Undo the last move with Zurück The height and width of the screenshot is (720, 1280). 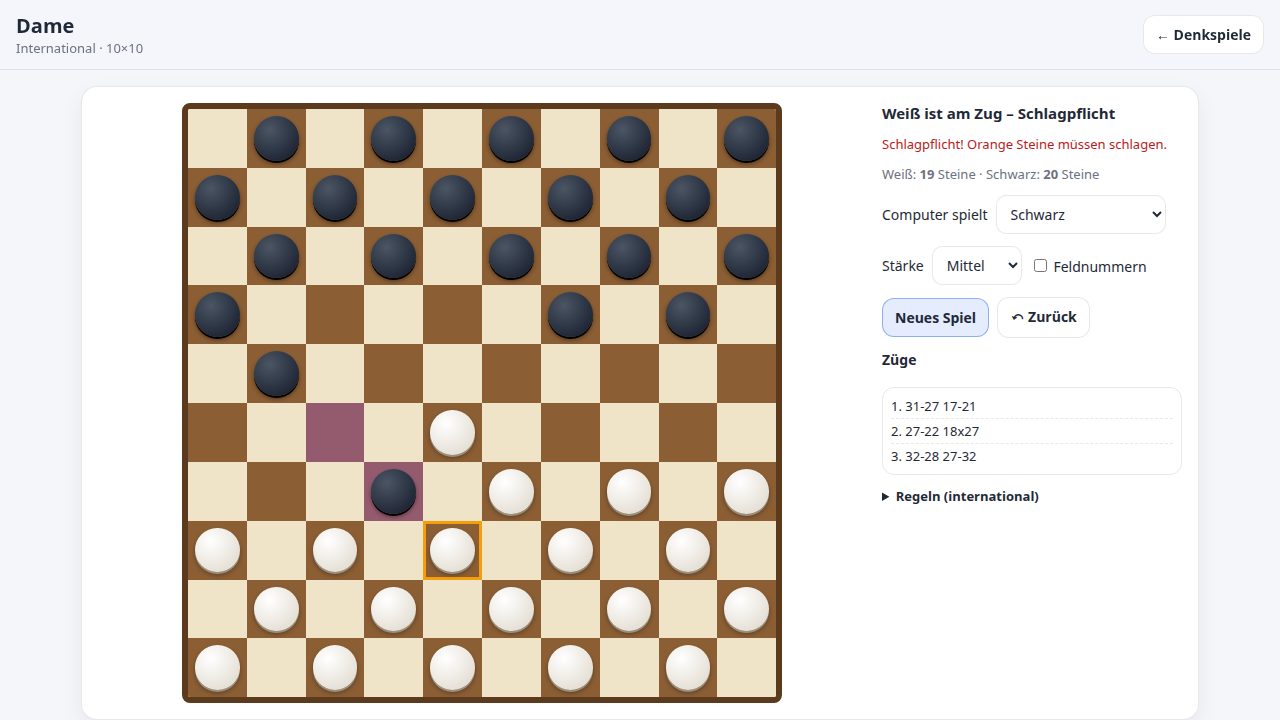point(1043,317)
